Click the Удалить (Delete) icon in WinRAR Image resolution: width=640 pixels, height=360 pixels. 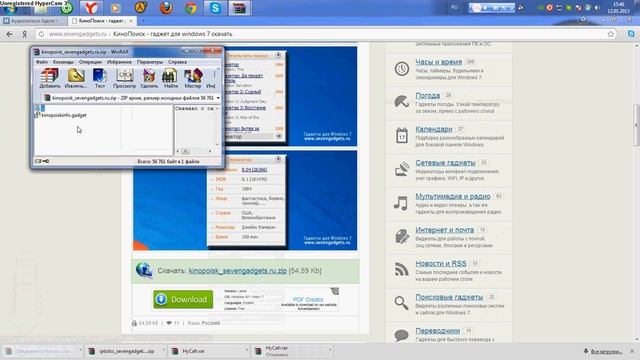tap(149, 78)
